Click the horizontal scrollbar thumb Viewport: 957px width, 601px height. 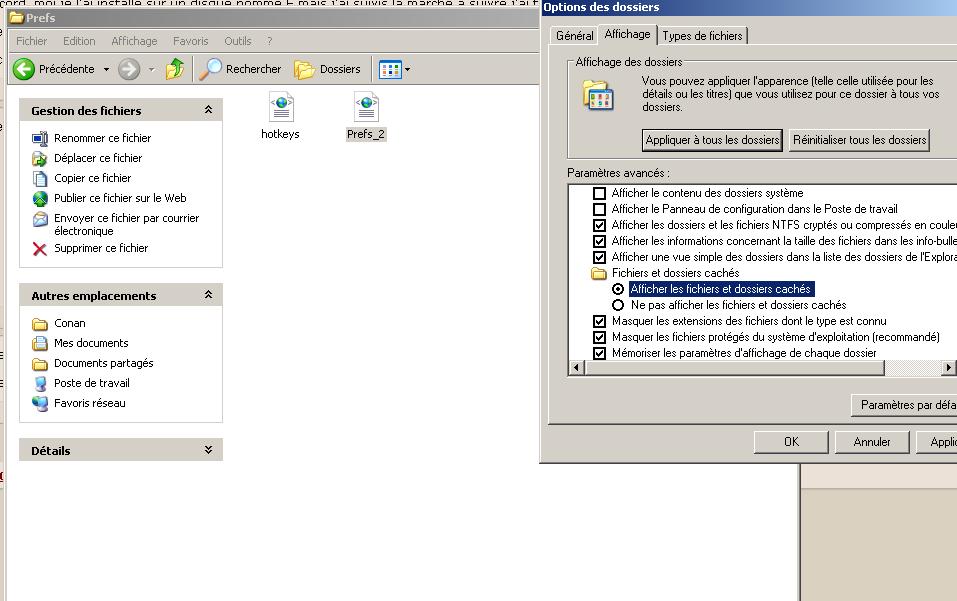(735, 367)
